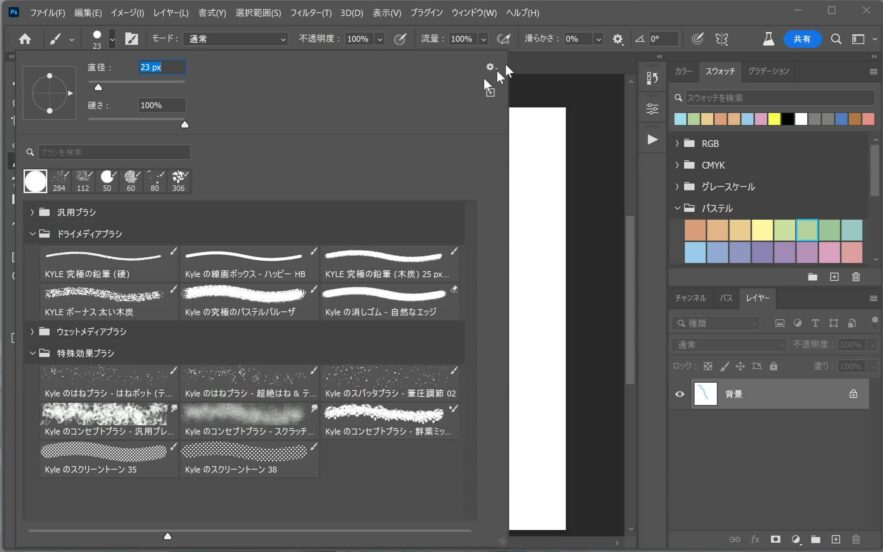Switch to the カラー tab
Viewport: 883px width, 552px height.
click(683, 71)
